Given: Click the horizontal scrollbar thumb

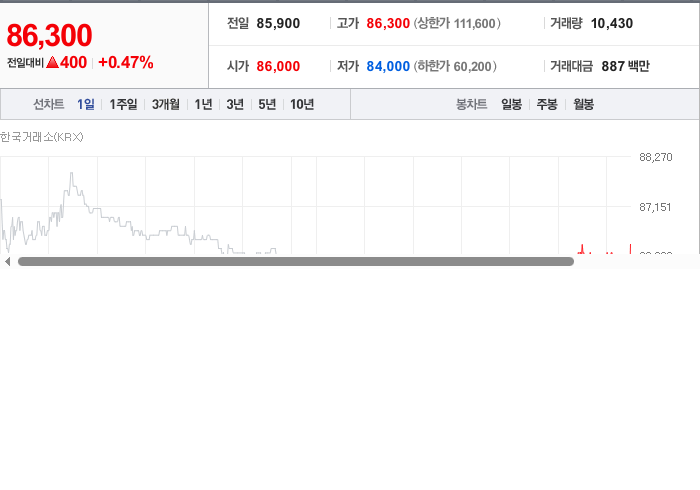Looking at the screenshot, I should click(x=296, y=262).
